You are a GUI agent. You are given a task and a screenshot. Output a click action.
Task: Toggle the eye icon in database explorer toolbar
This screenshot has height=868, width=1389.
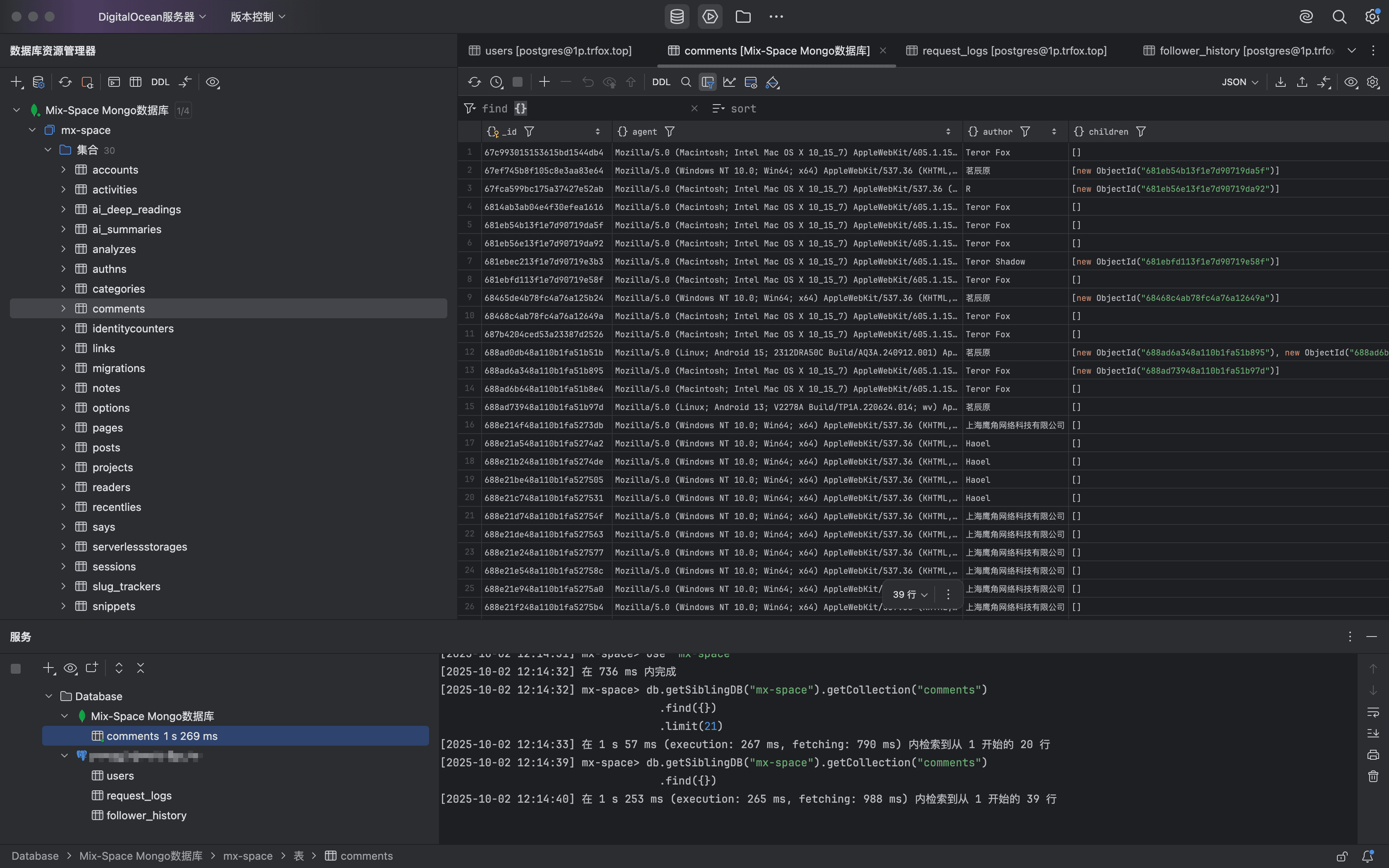212,82
